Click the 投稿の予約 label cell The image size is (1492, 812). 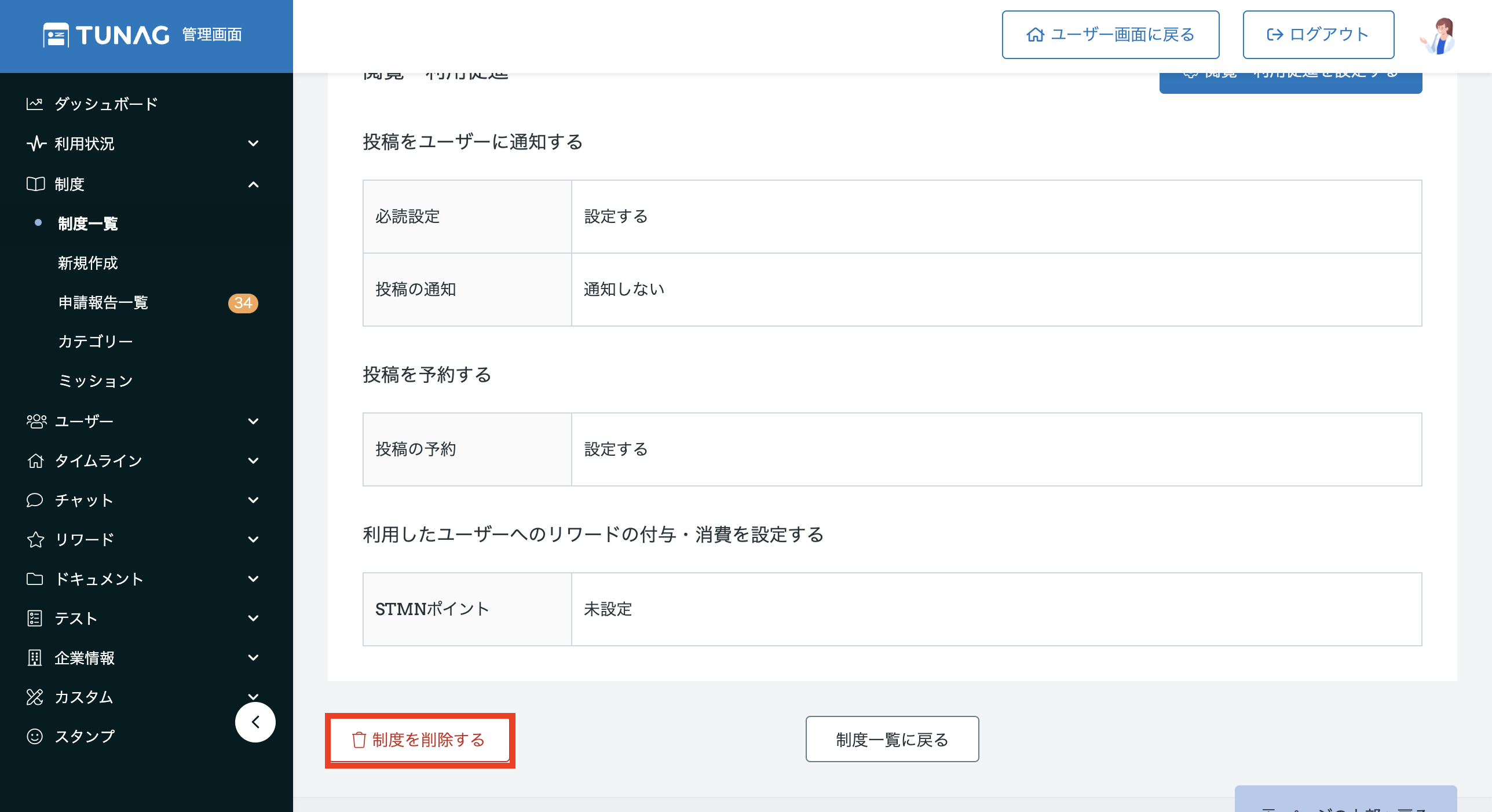point(467,449)
